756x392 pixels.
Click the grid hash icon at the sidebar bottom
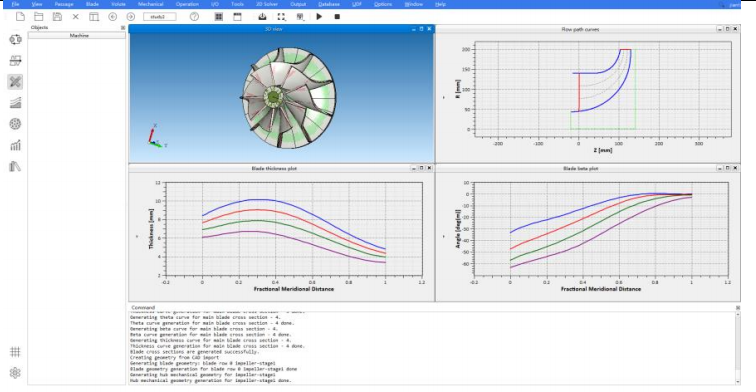15,351
